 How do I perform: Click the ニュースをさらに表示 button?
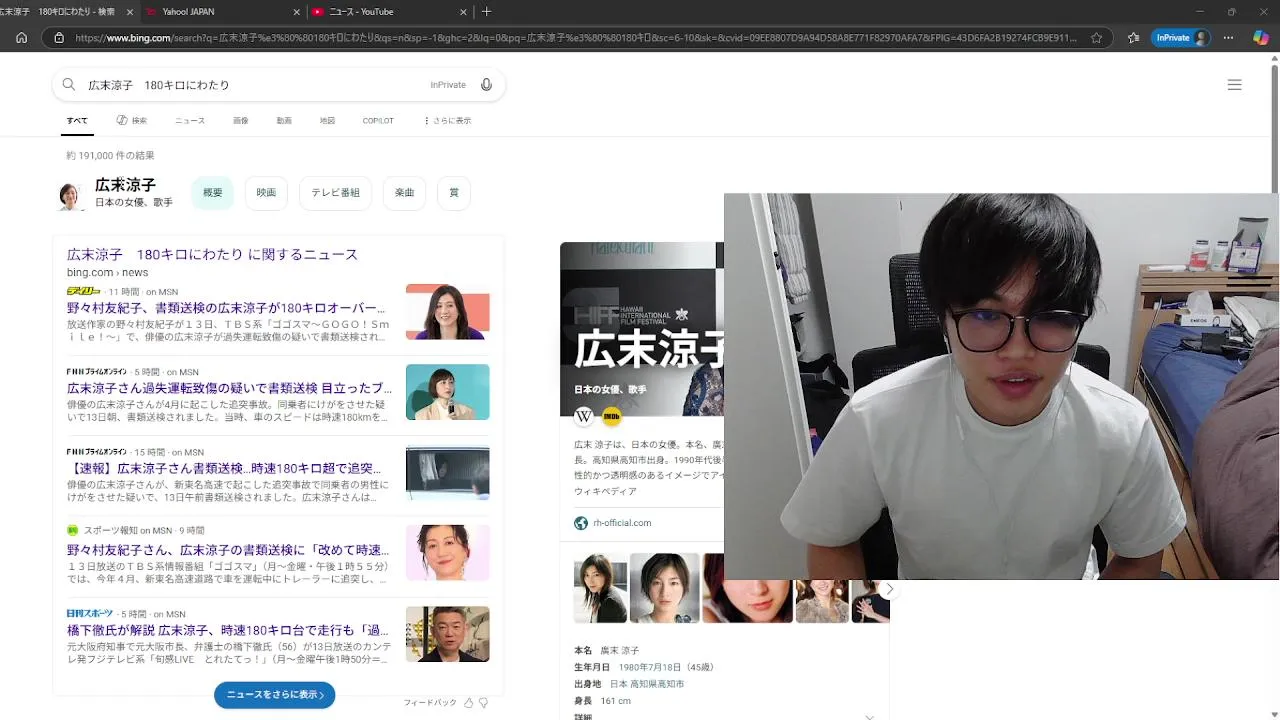click(275, 695)
